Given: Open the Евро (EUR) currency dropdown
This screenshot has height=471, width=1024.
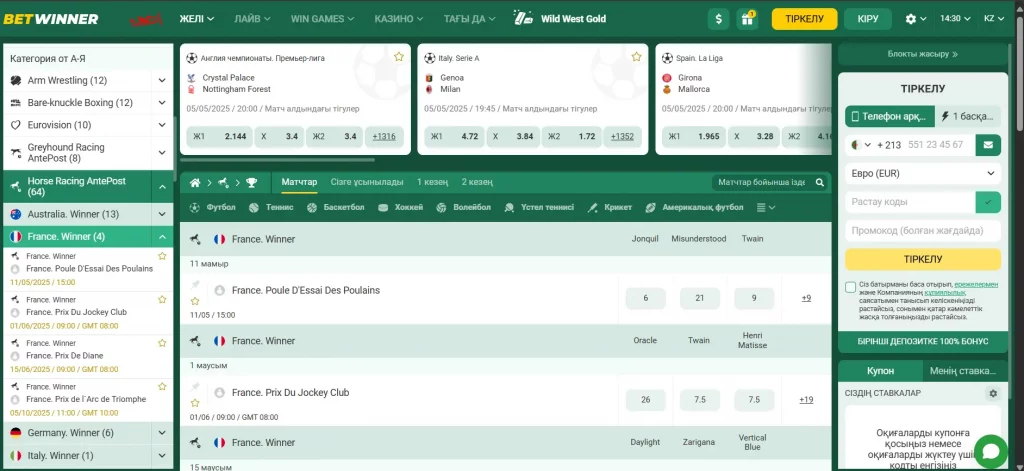Looking at the screenshot, I should click(923, 174).
